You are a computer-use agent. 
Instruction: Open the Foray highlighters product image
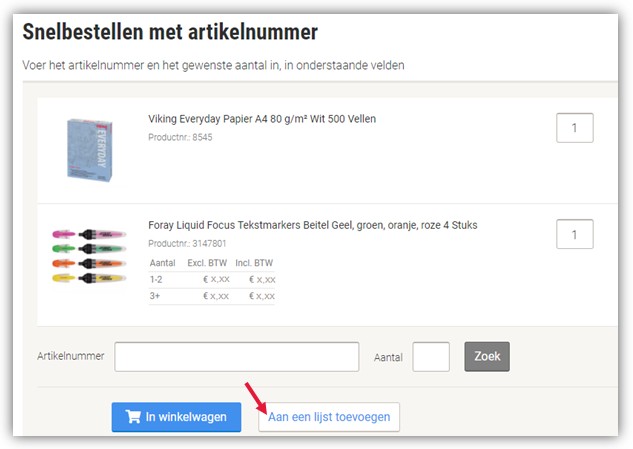point(89,256)
